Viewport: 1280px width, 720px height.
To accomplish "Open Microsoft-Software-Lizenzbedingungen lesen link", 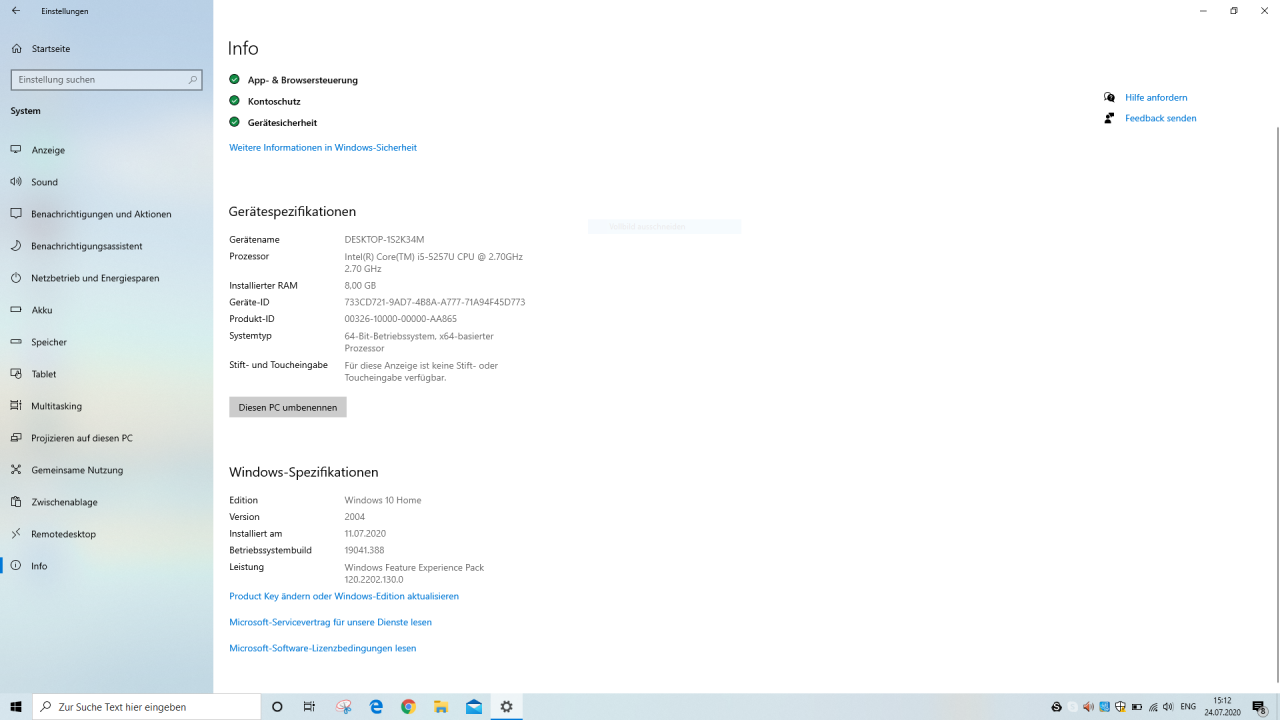I will click(322, 648).
